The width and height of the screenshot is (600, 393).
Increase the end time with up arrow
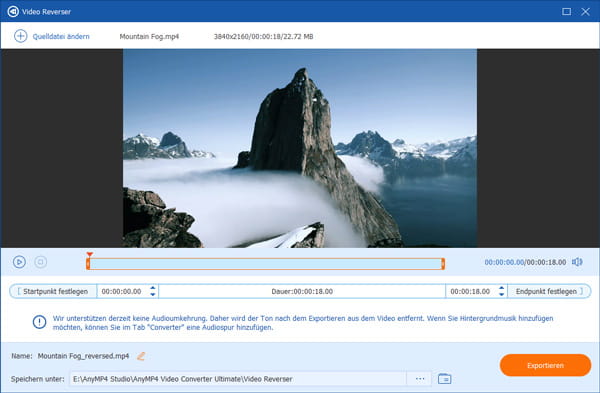click(x=501, y=288)
